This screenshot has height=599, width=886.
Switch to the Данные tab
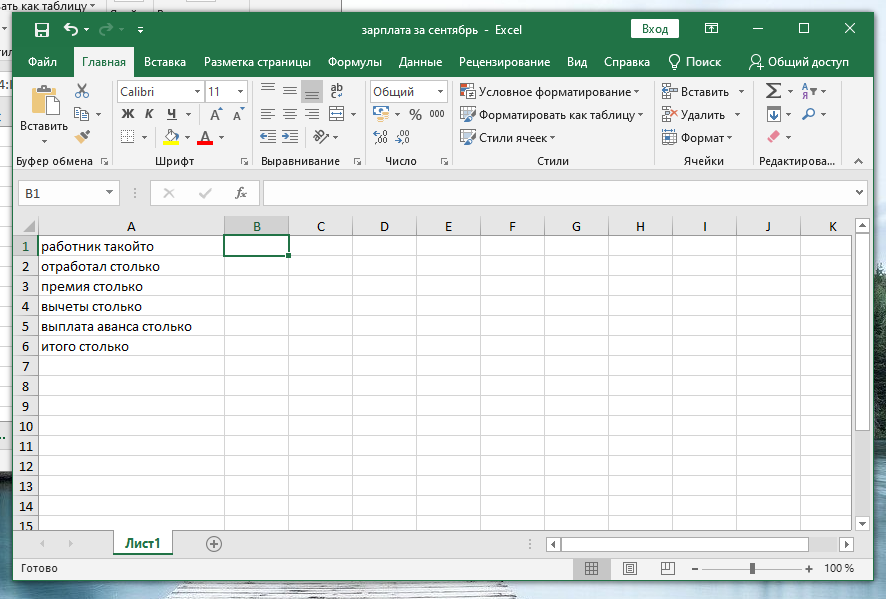click(420, 62)
